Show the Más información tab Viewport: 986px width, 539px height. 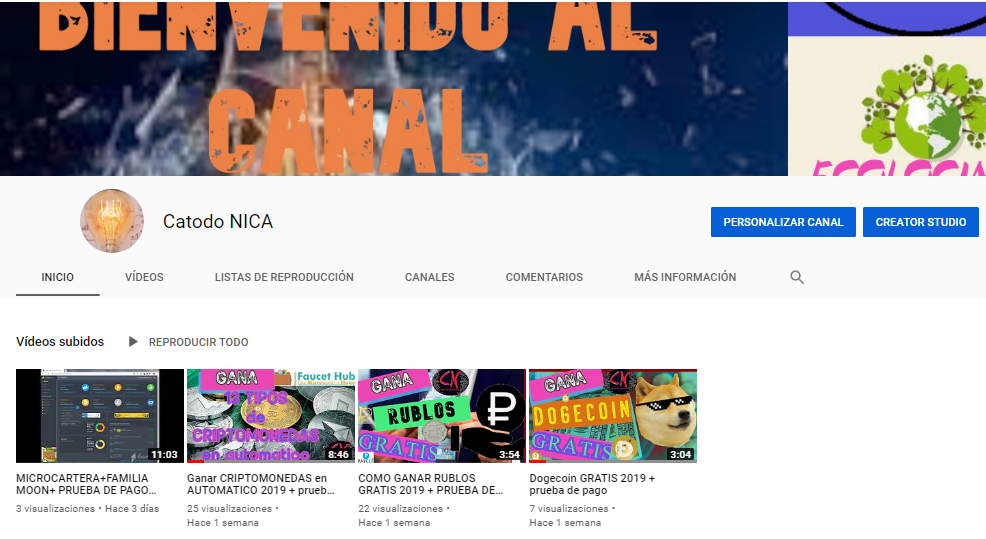coord(685,277)
